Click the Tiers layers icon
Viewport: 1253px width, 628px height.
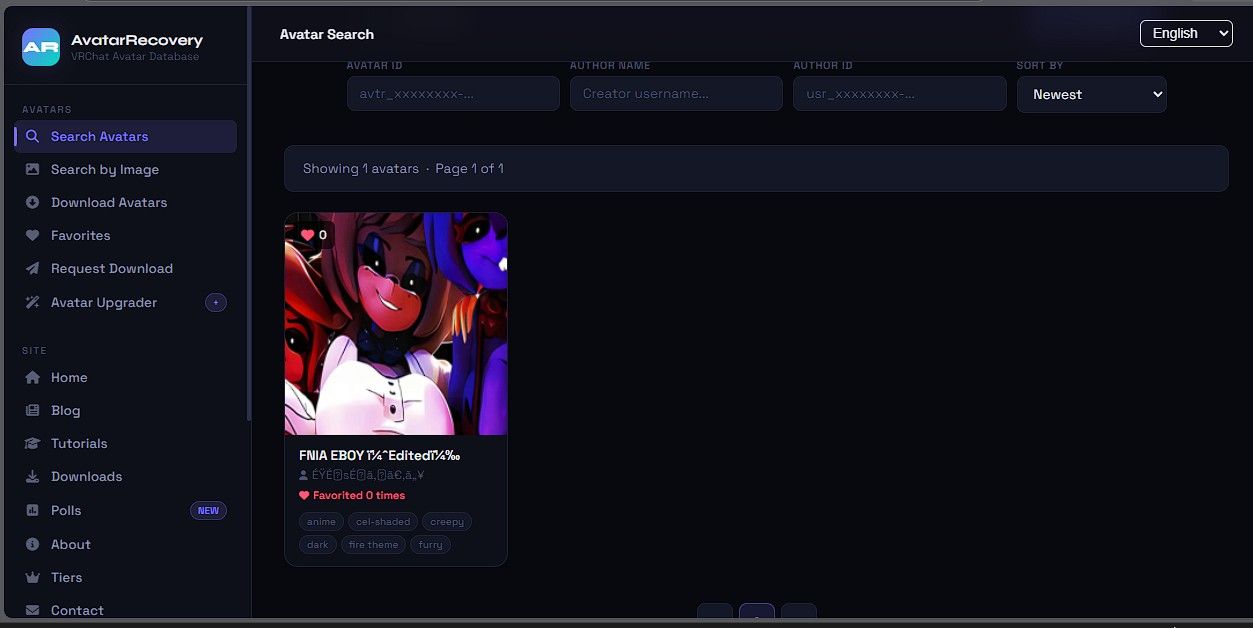pyautogui.click(x=32, y=577)
